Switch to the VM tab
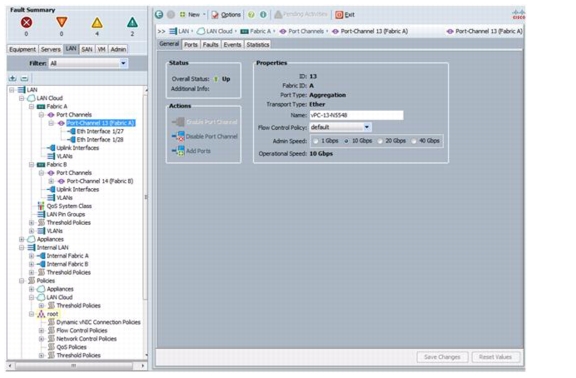This screenshot has height=378, width=576. pyautogui.click(x=101, y=49)
